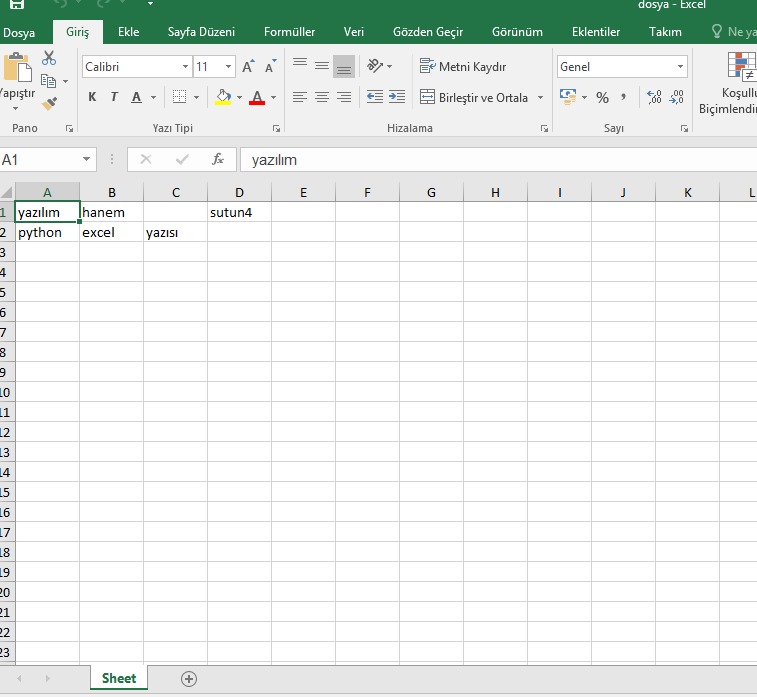Click the cell borders icon
The width and height of the screenshot is (757, 697).
[179, 97]
